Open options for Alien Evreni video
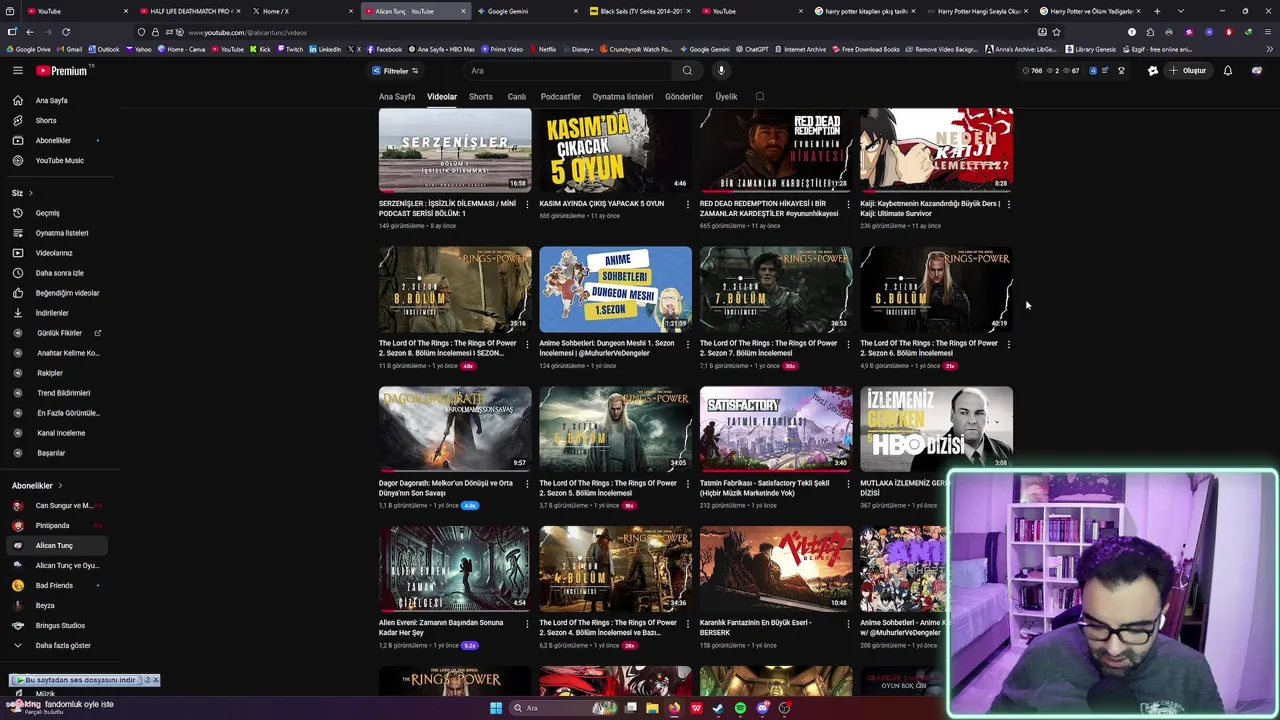This screenshot has width=1280, height=720. coord(527,624)
